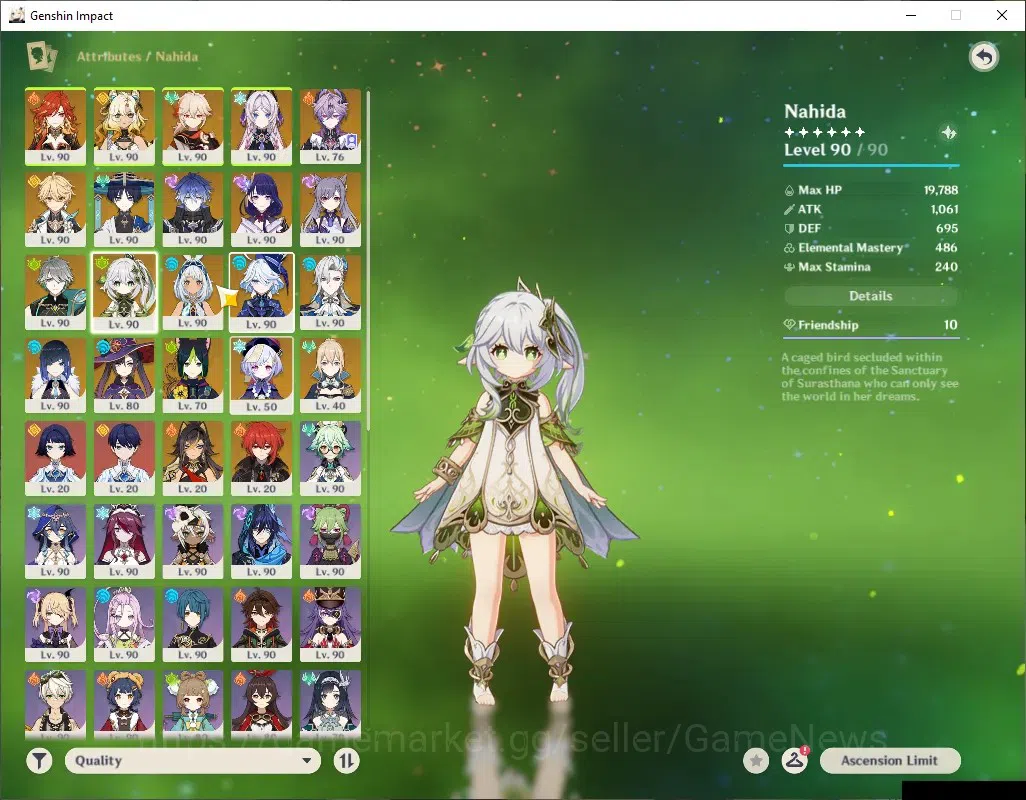The width and height of the screenshot is (1026, 800).
Task: Click the Level 90 / 90 text
Action: coord(836,150)
